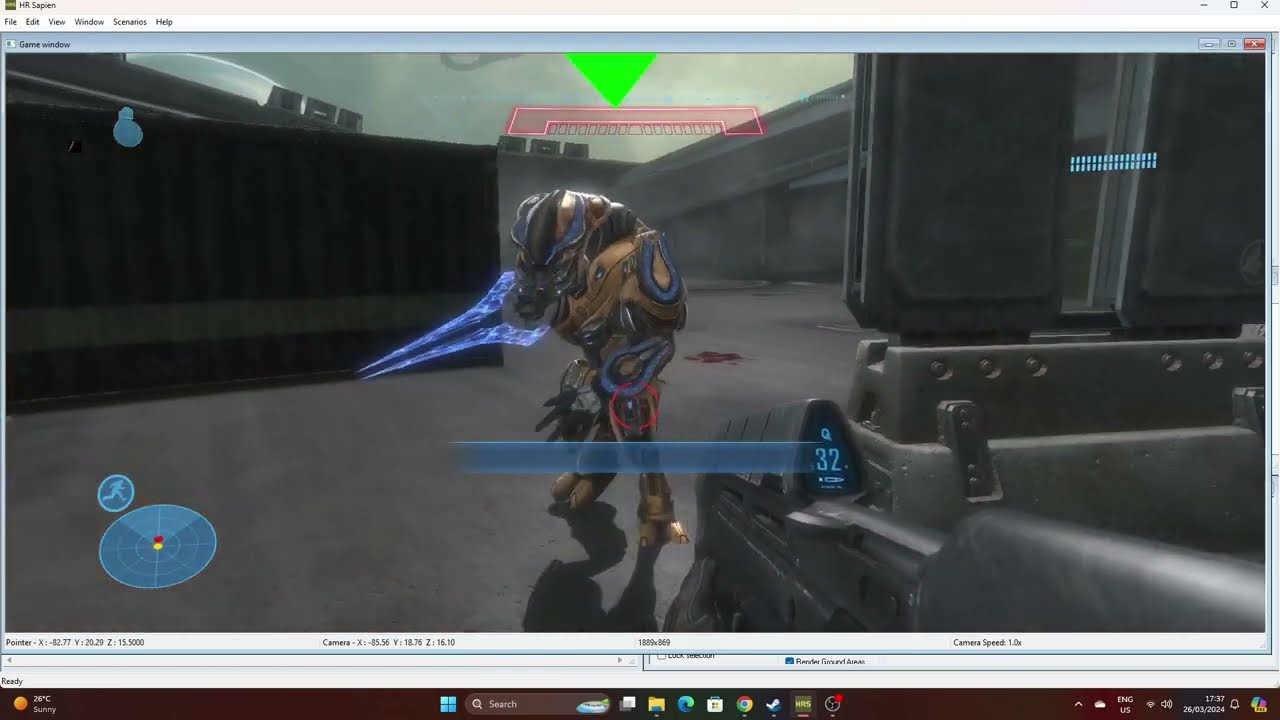
Task: Open the View menu
Action: click(x=57, y=22)
